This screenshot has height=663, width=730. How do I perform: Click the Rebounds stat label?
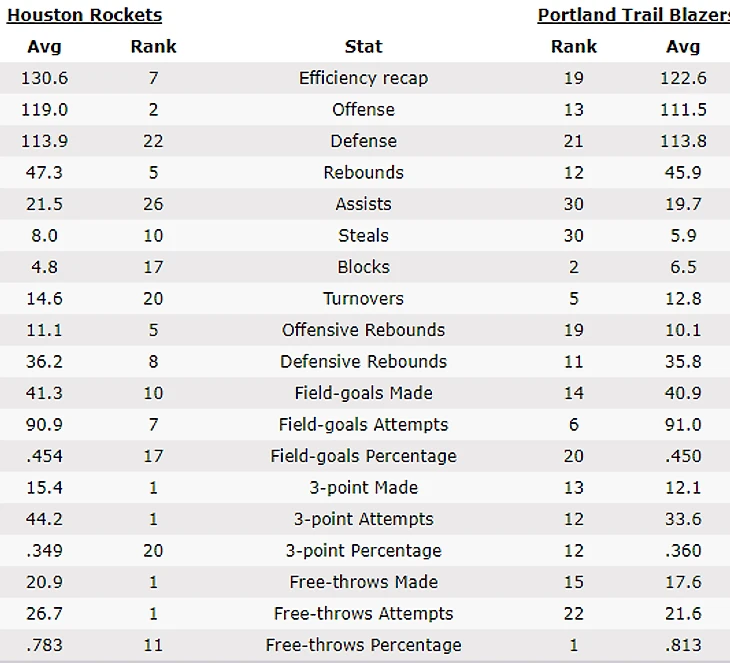[x=363, y=173]
